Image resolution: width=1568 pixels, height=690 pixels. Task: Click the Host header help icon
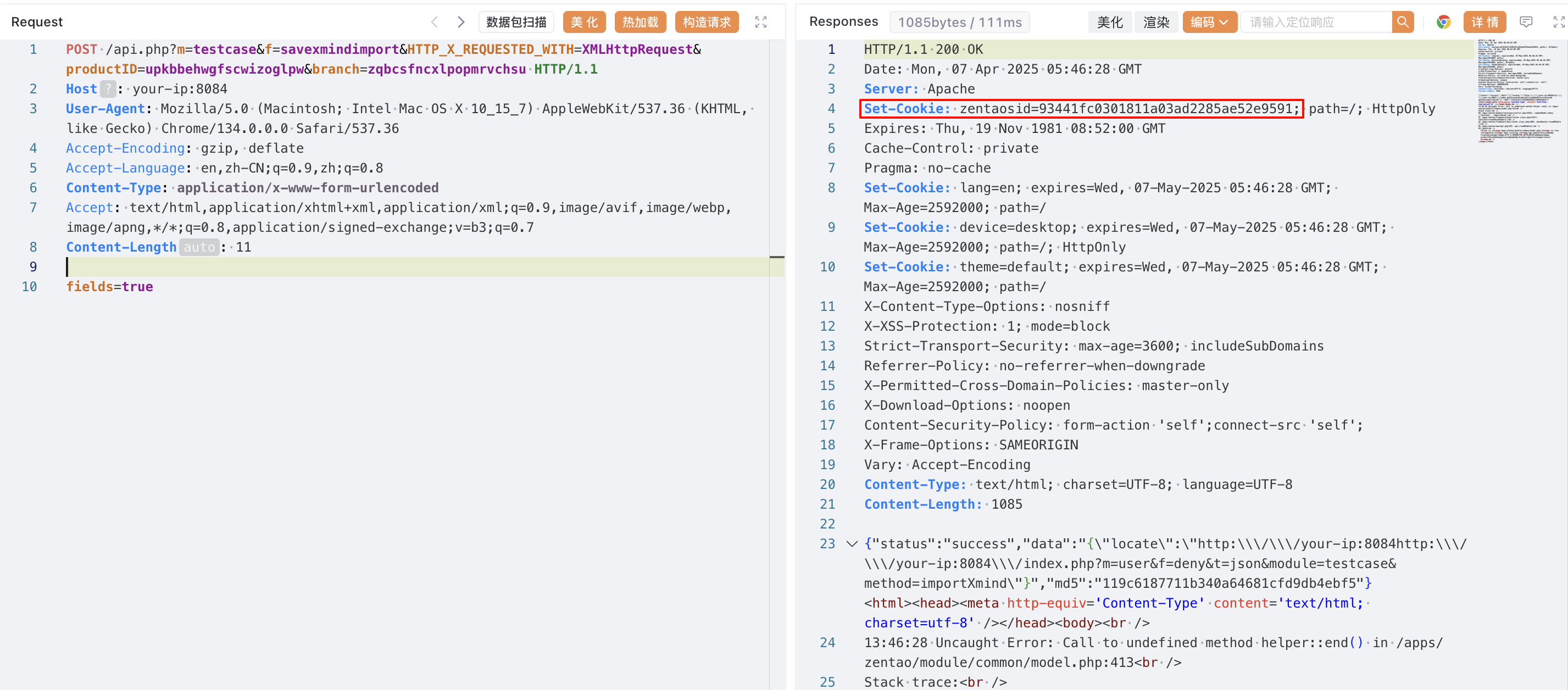(108, 90)
